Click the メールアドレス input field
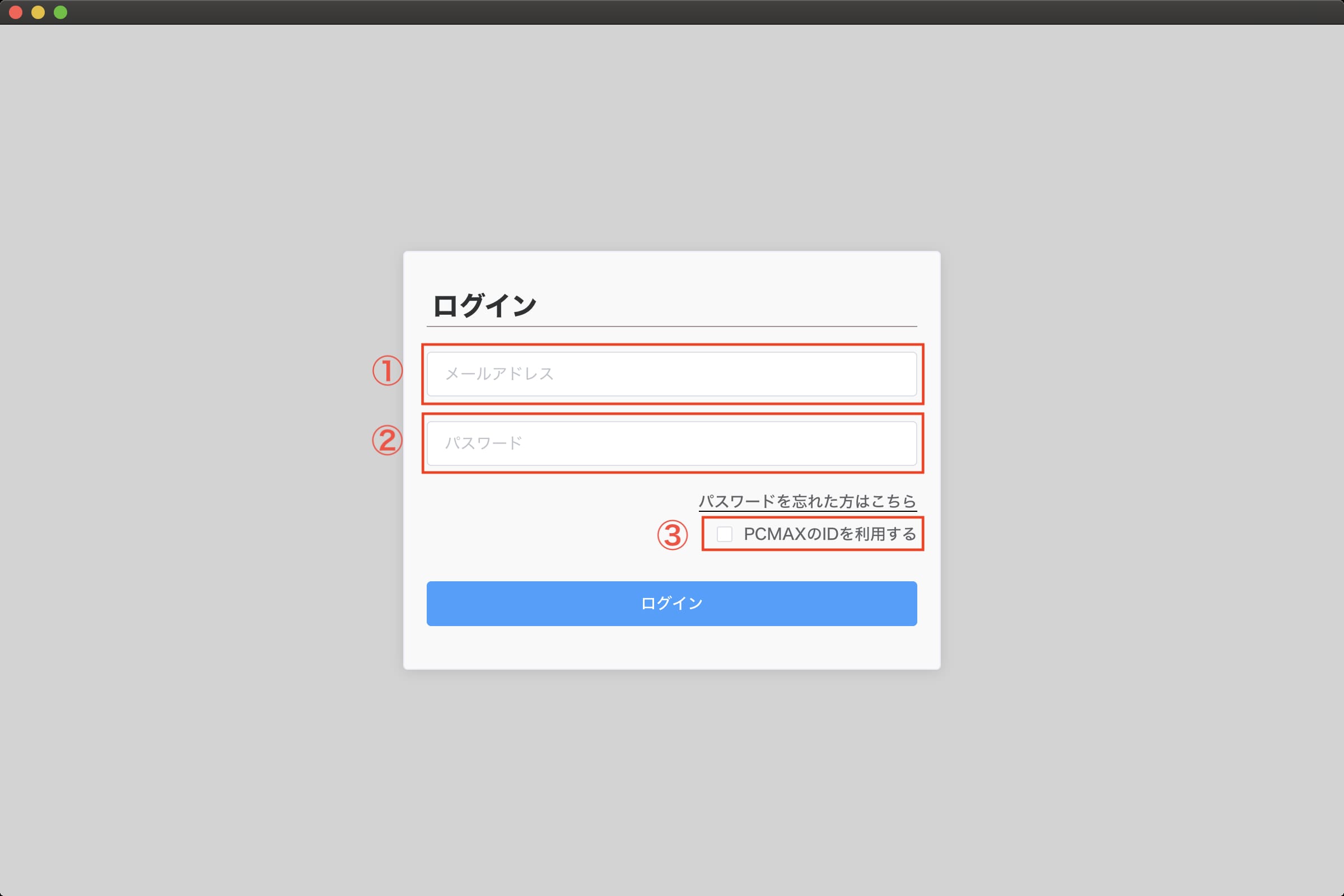This screenshot has width=1344, height=896. pos(672,373)
